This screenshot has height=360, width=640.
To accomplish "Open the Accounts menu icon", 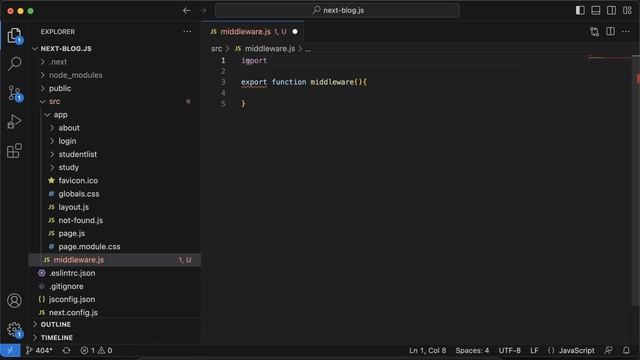I will click(x=14, y=300).
